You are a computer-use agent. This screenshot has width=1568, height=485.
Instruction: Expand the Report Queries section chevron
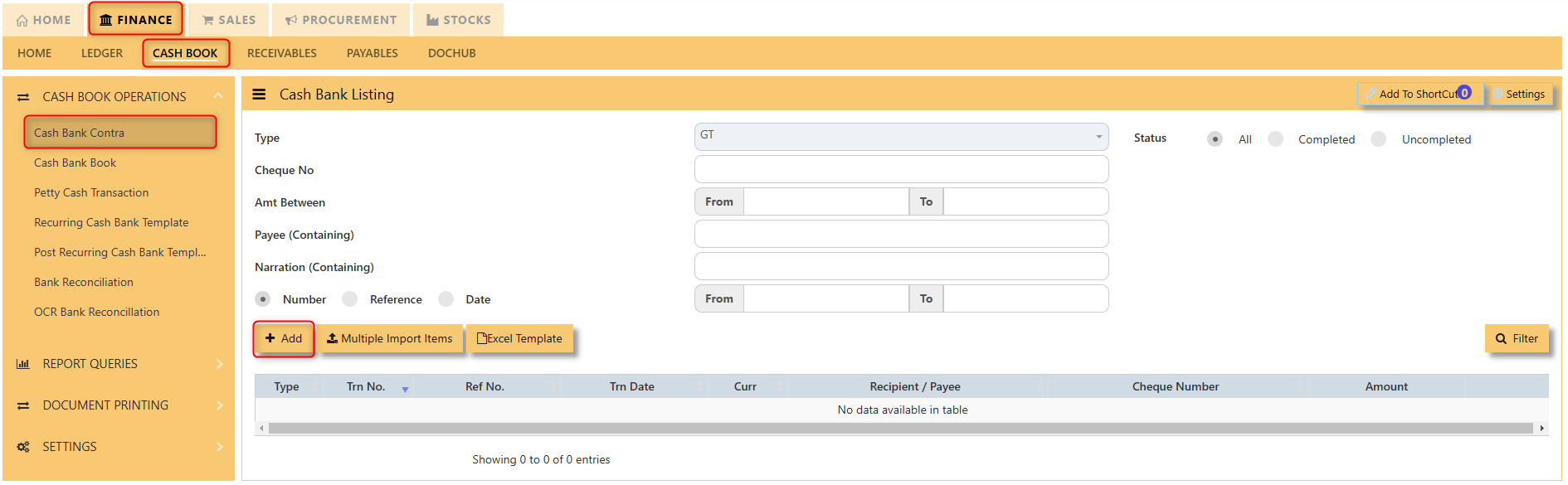pos(220,364)
